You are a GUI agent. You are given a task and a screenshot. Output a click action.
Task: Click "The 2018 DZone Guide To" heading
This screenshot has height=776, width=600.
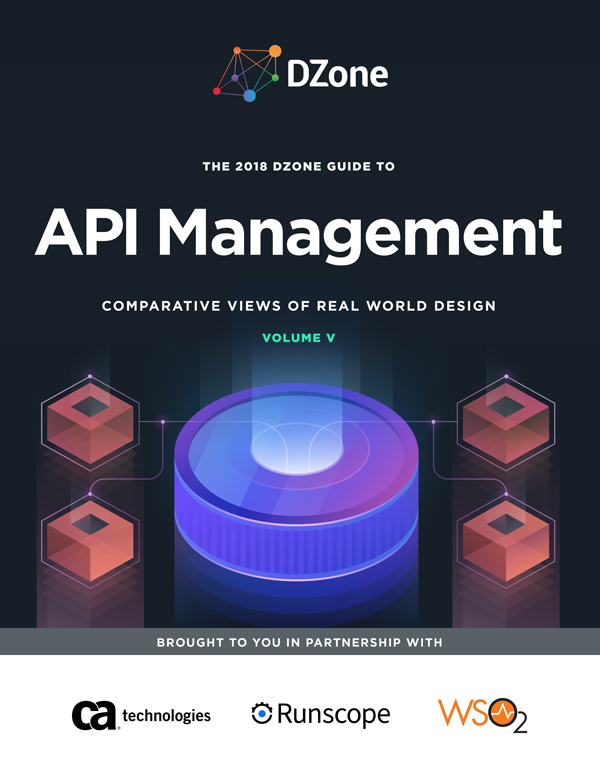299,168
